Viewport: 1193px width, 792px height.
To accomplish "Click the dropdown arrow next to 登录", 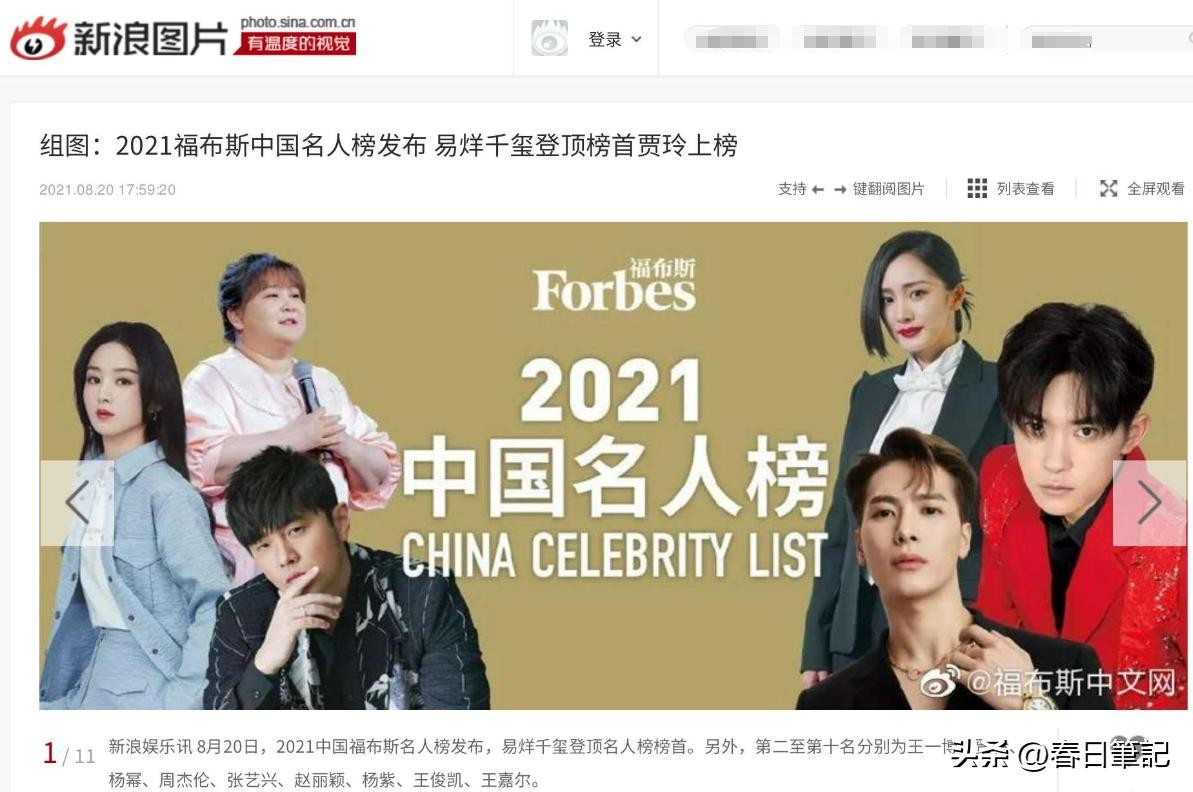I will tap(637, 40).
